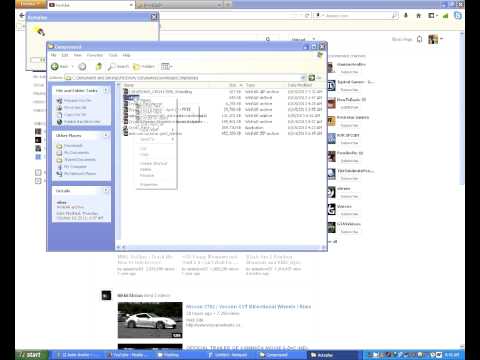Open the File menu in Explorer

[x=53, y=55]
